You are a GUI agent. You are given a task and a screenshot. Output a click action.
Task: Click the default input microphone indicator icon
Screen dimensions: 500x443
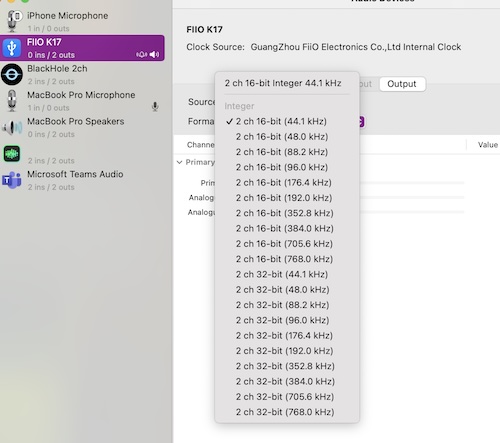pyautogui.click(x=155, y=106)
